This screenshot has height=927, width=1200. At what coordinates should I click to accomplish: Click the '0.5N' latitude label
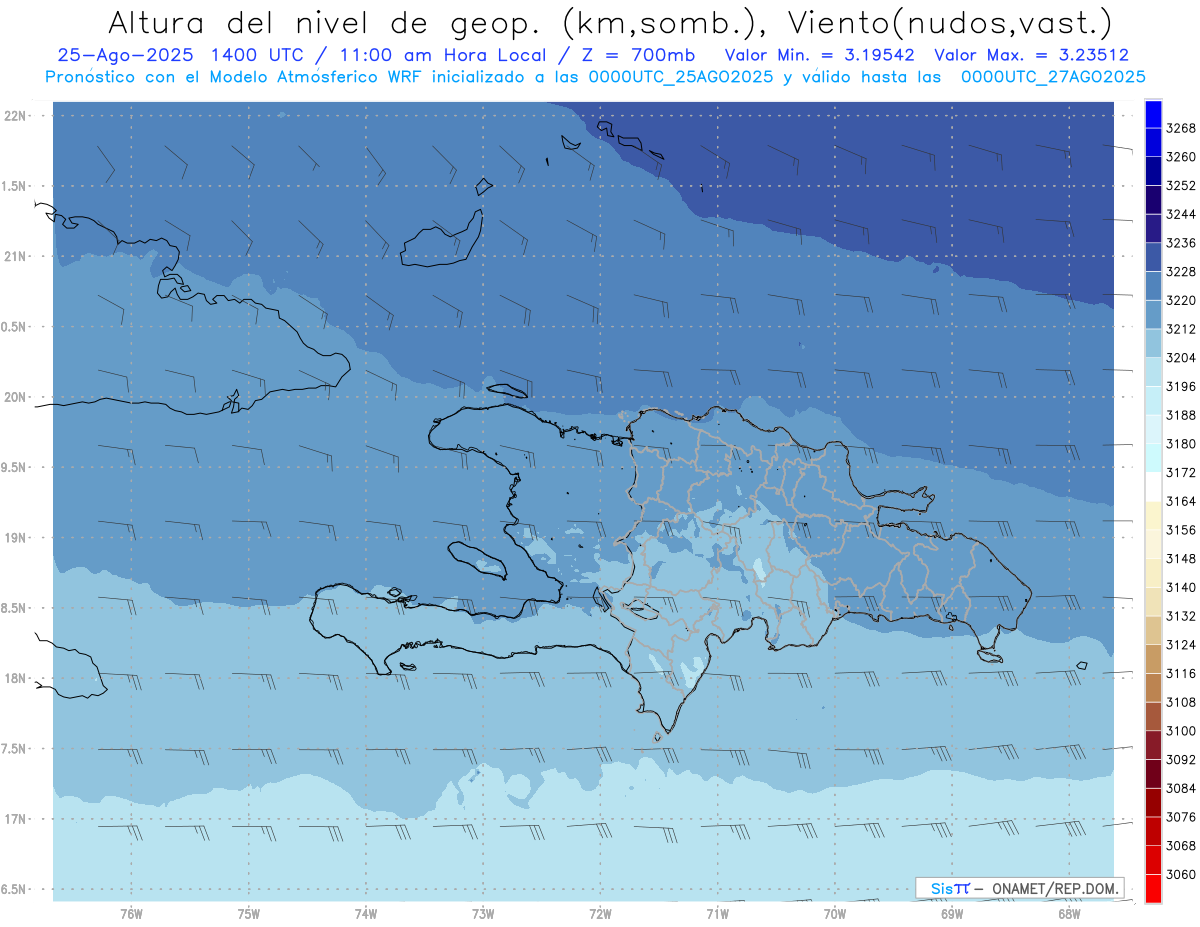point(15,327)
